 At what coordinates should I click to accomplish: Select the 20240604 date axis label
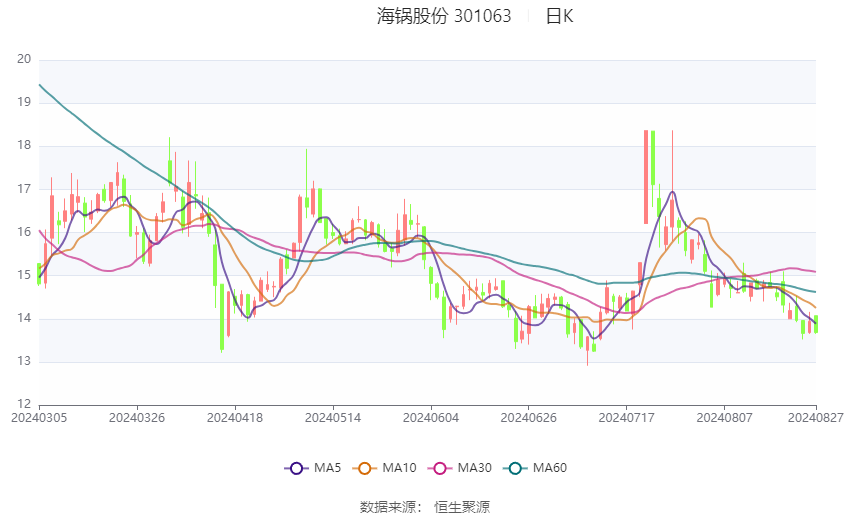point(431,418)
